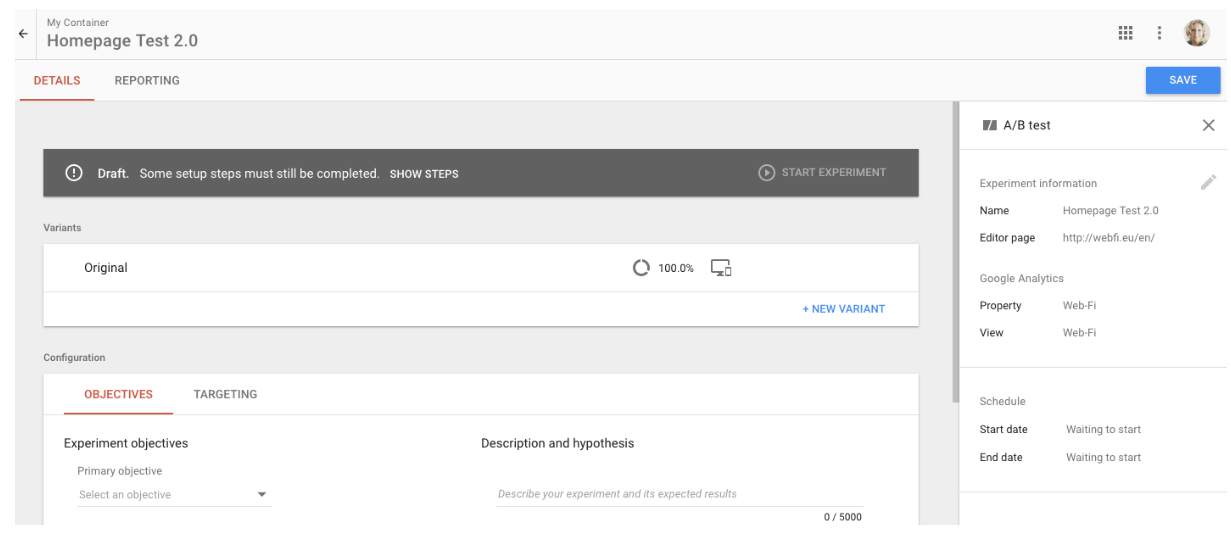Close the A/B test side panel
1231x537 pixels.
coord(1208,125)
